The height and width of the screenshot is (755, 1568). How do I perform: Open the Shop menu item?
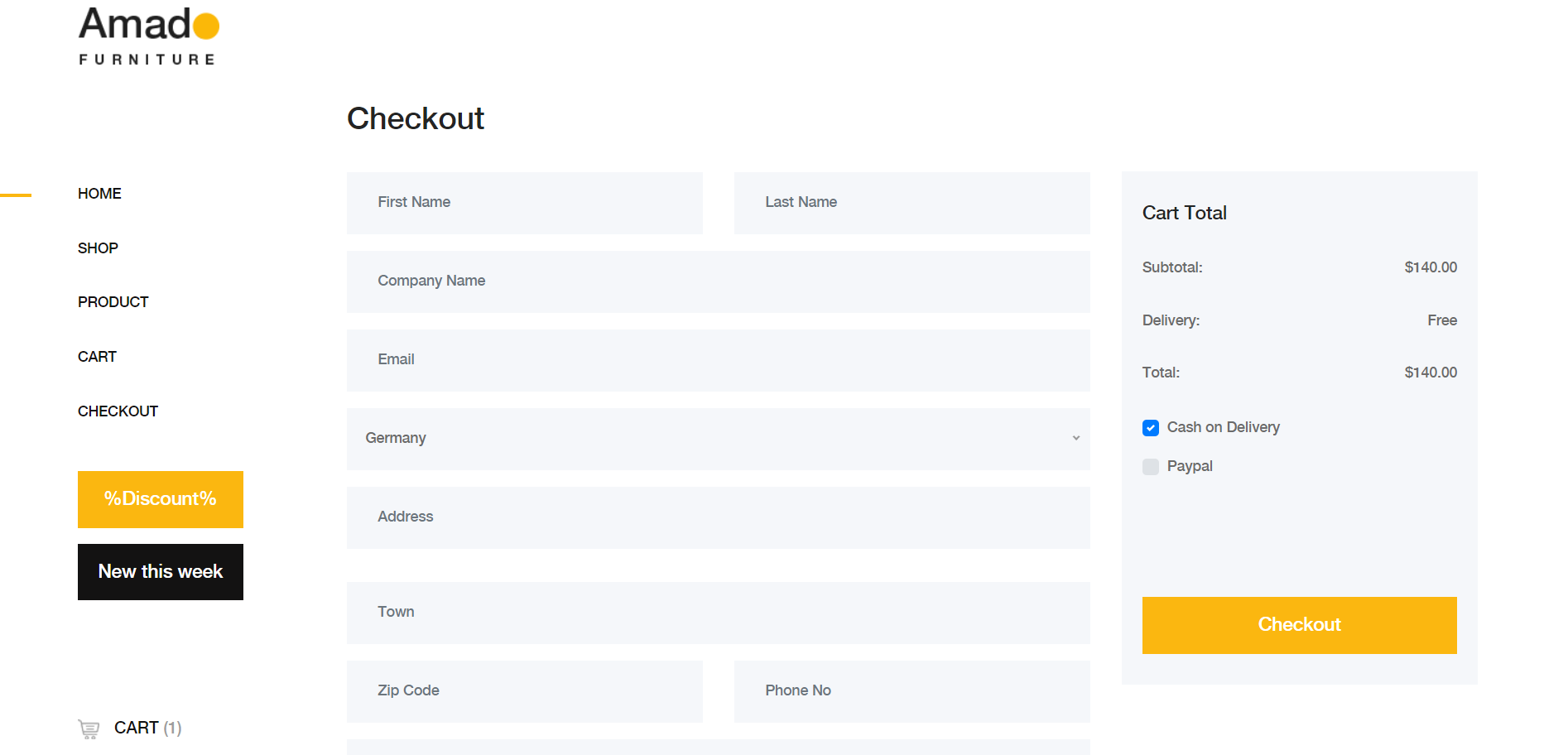tap(98, 248)
